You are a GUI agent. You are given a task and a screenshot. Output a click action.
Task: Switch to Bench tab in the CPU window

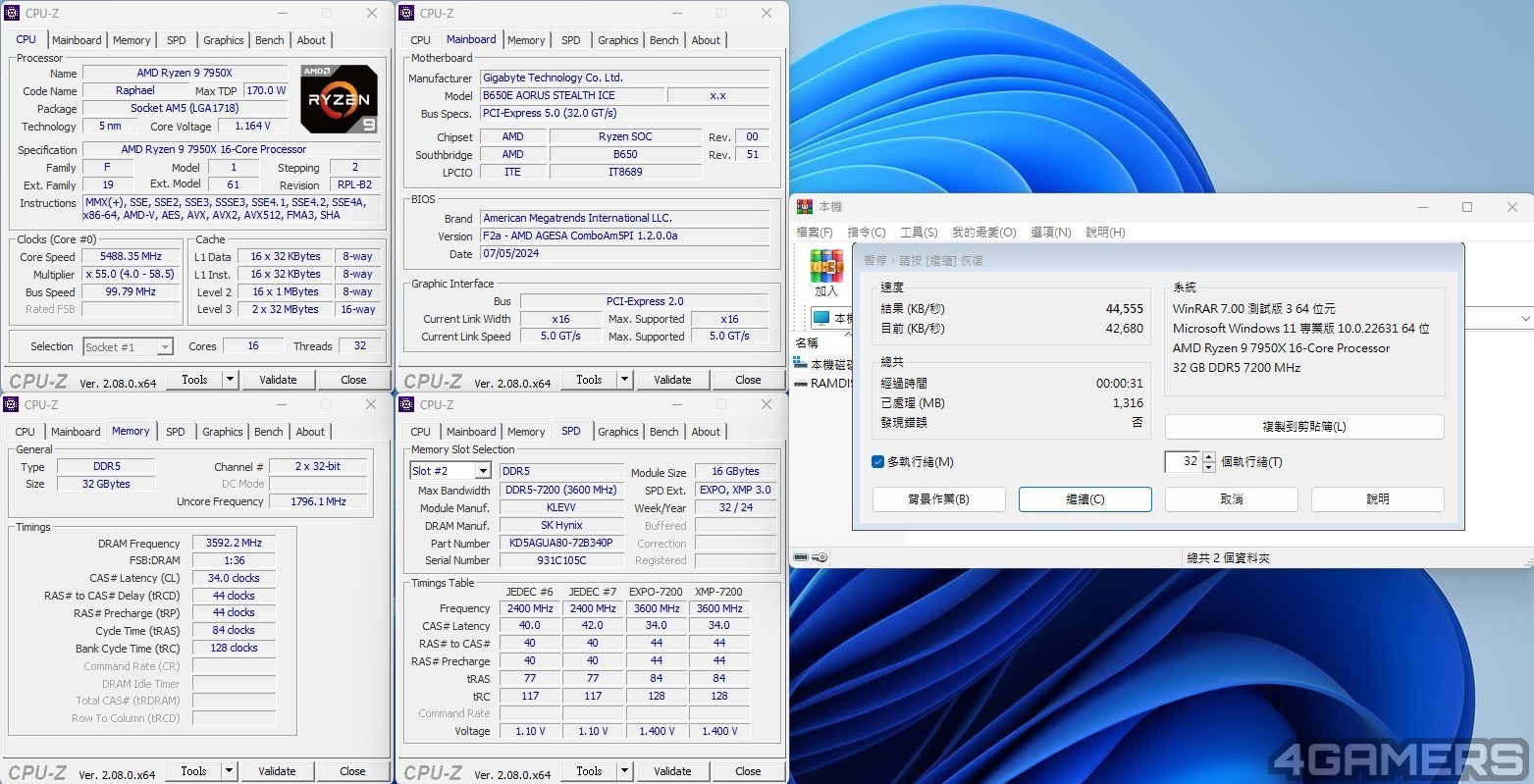click(270, 40)
